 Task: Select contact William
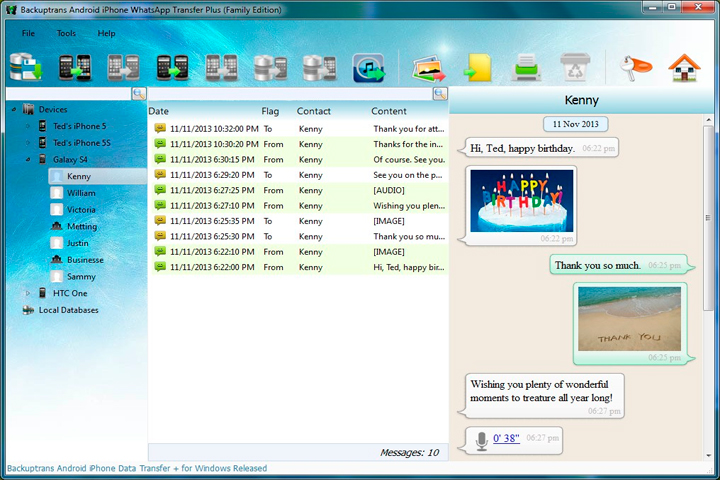pyautogui.click(x=81, y=193)
